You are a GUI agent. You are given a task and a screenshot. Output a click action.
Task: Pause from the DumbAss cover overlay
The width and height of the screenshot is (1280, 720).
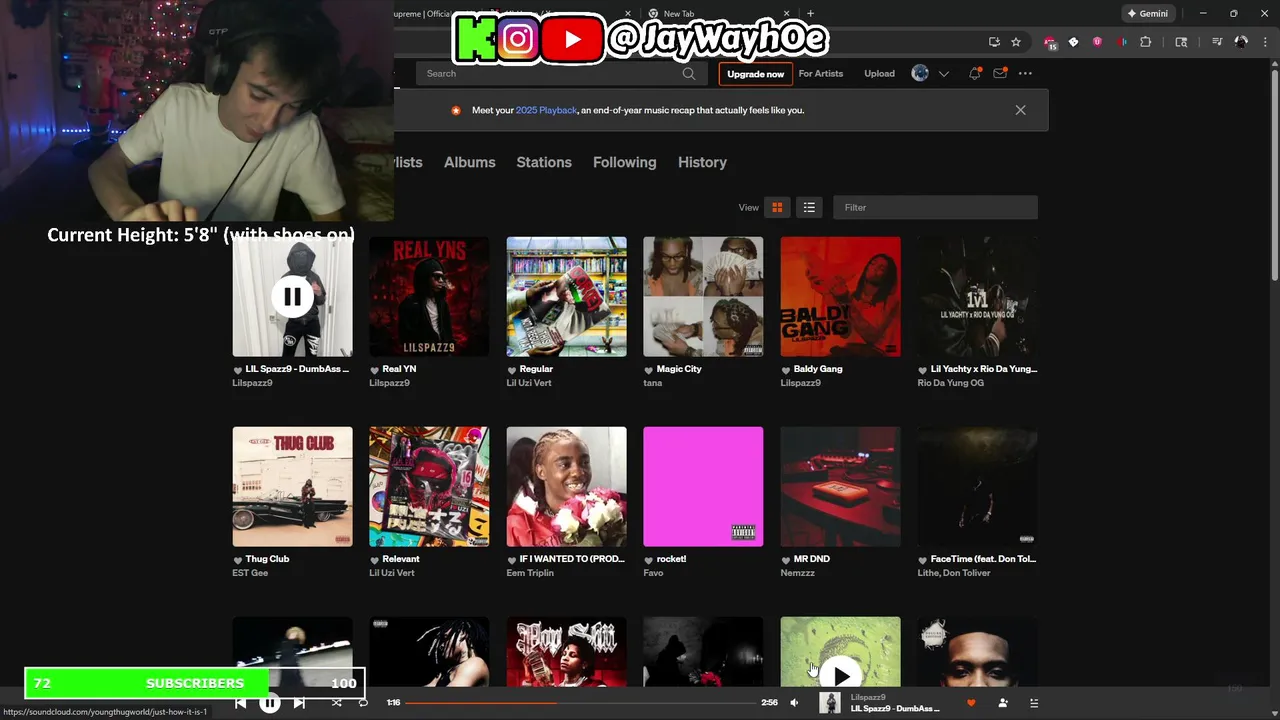pyautogui.click(x=292, y=297)
